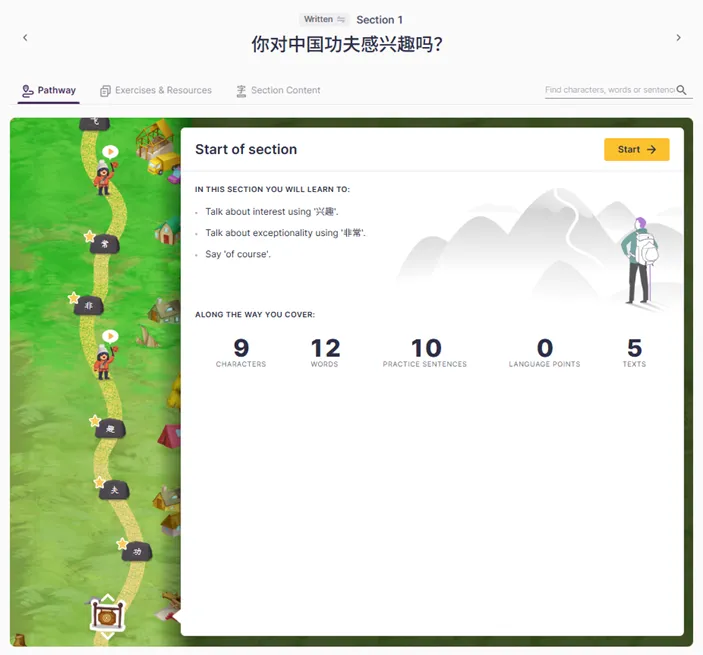The height and width of the screenshot is (655, 703).
Task: Click the Start of section heading
Action: (x=246, y=149)
